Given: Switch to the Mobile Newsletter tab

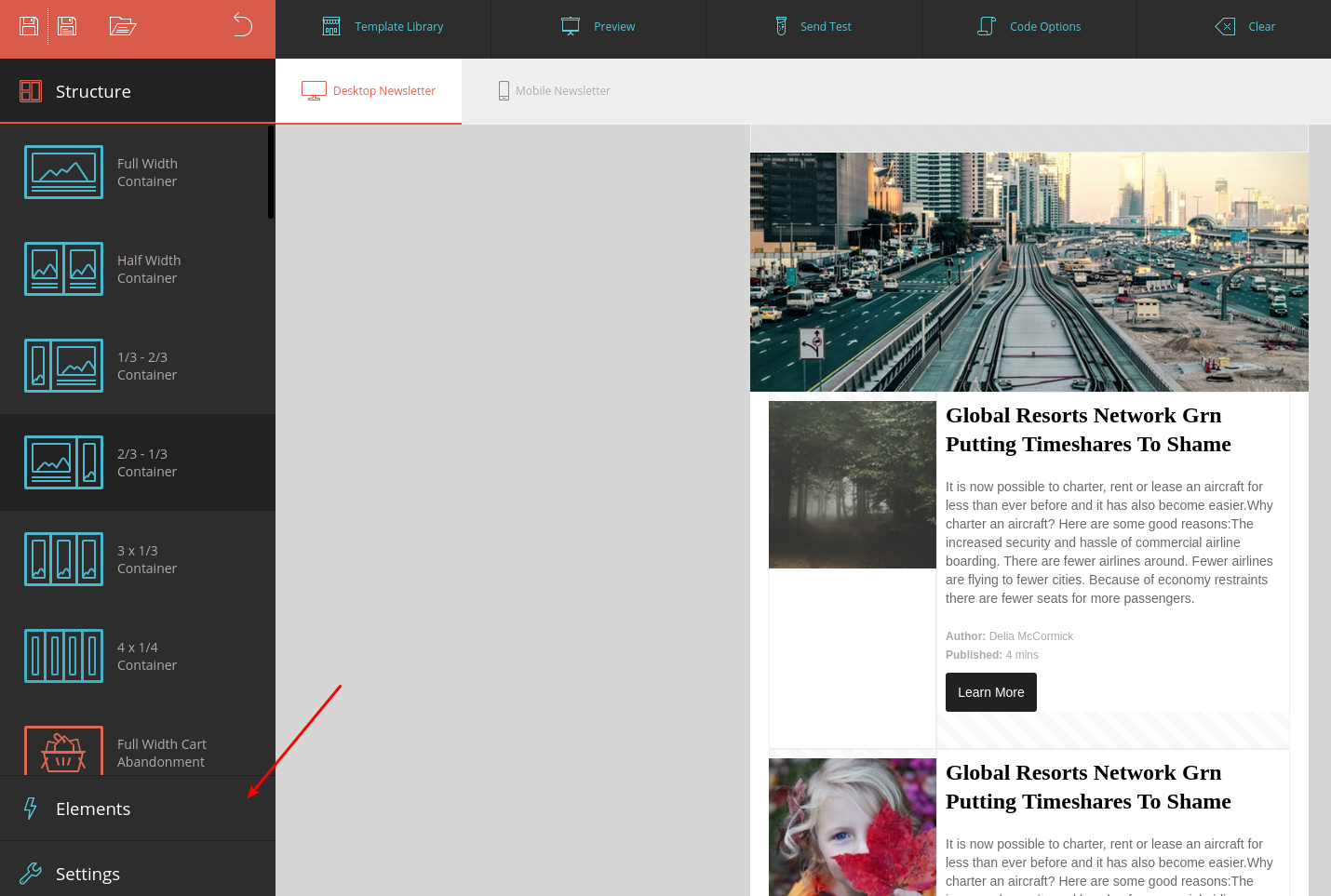Looking at the screenshot, I should tap(555, 91).
